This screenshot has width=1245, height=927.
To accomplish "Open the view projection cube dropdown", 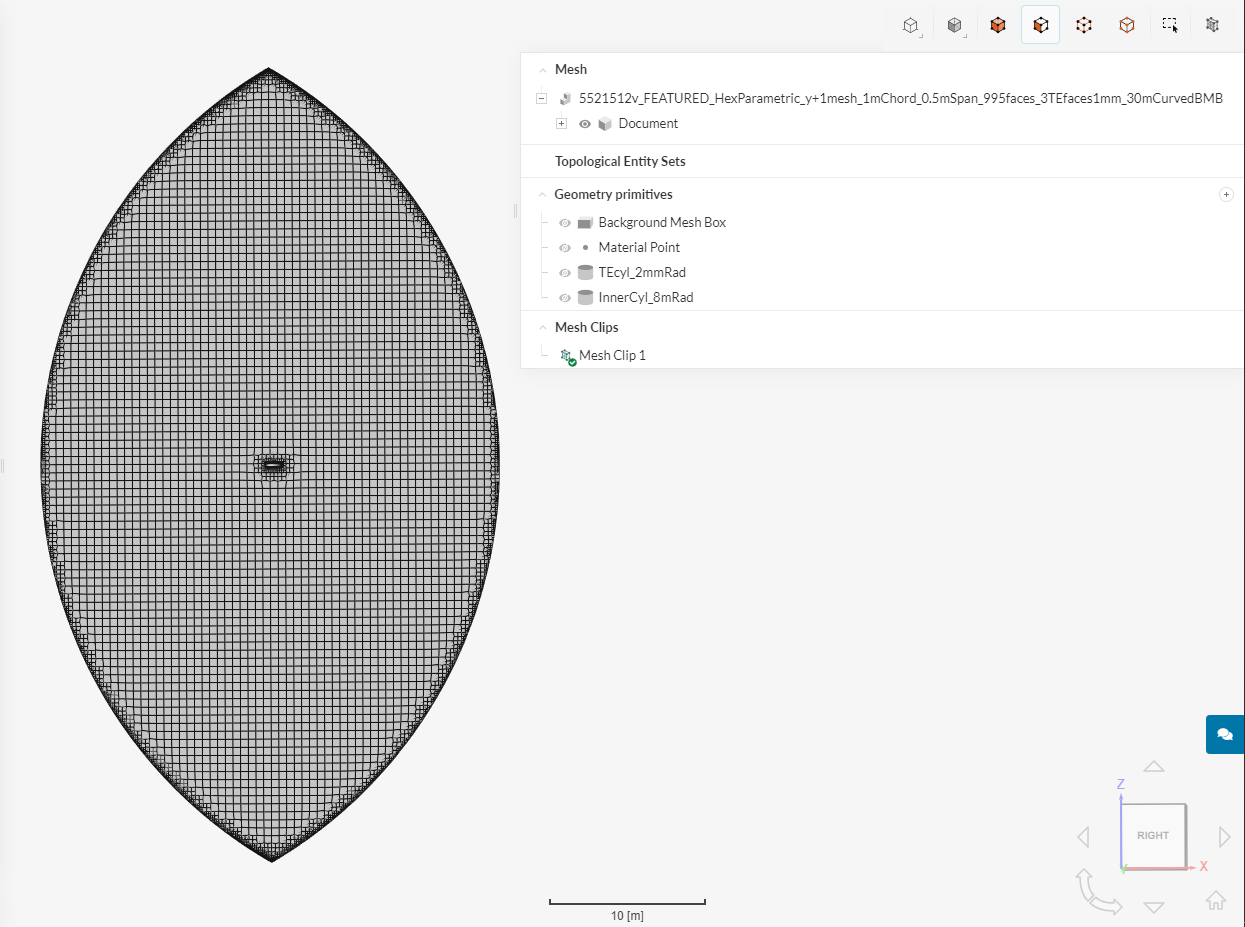I will (911, 25).
